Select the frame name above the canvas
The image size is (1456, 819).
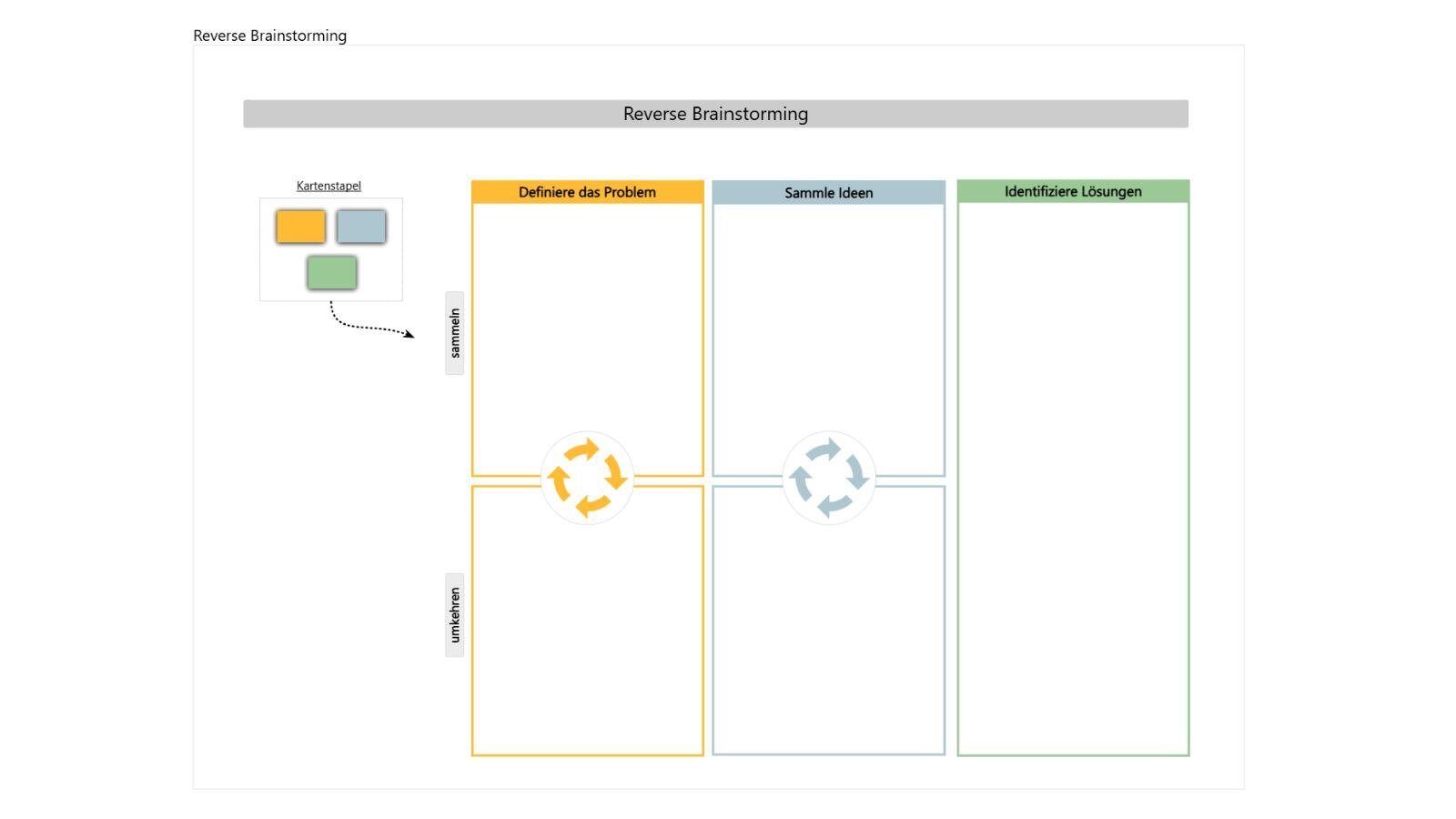pyautogui.click(x=269, y=35)
